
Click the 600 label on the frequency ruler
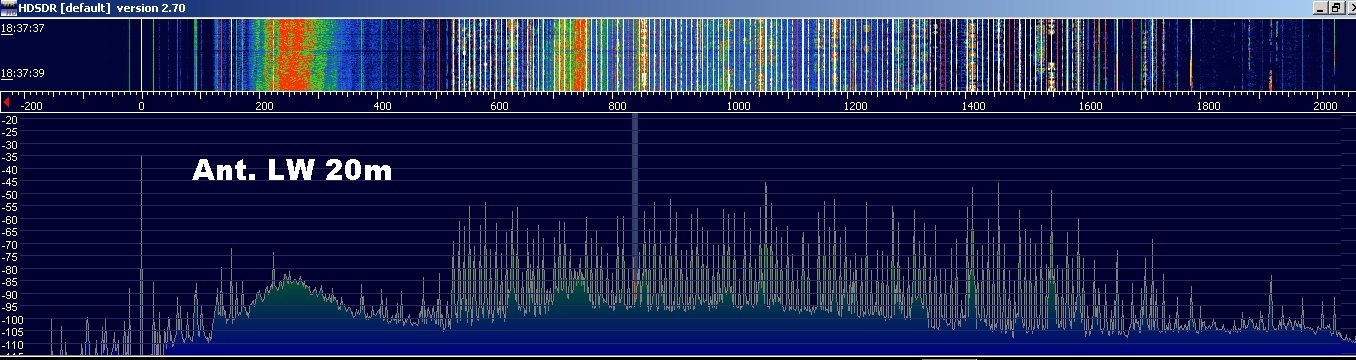point(501,105)
